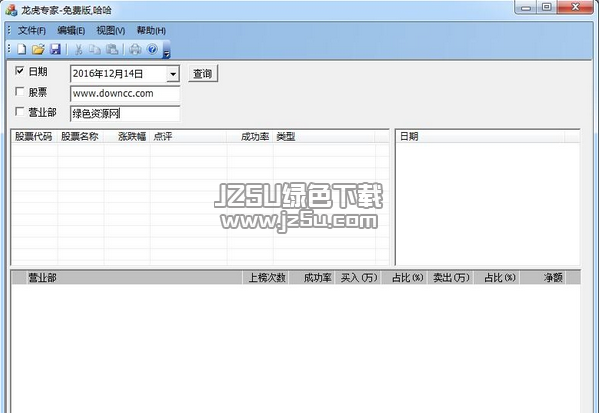Sort by the 涨跌幅 column header

pyautogui.click(x=127, y=137)
